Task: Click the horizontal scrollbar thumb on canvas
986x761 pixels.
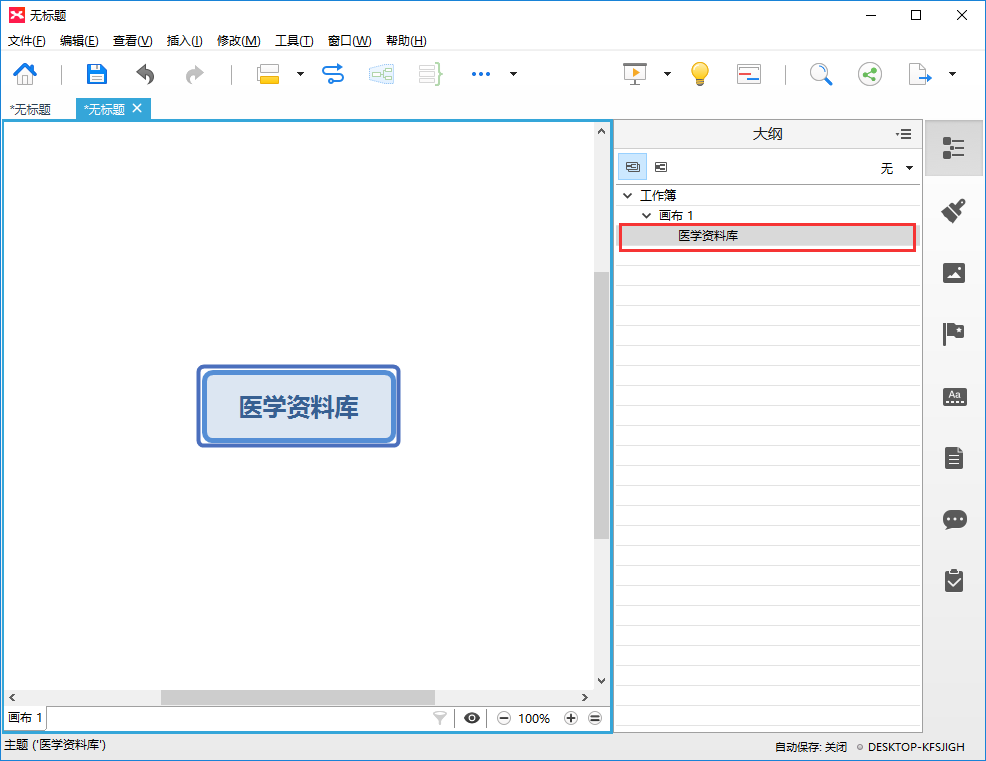Action: [298, 697]
